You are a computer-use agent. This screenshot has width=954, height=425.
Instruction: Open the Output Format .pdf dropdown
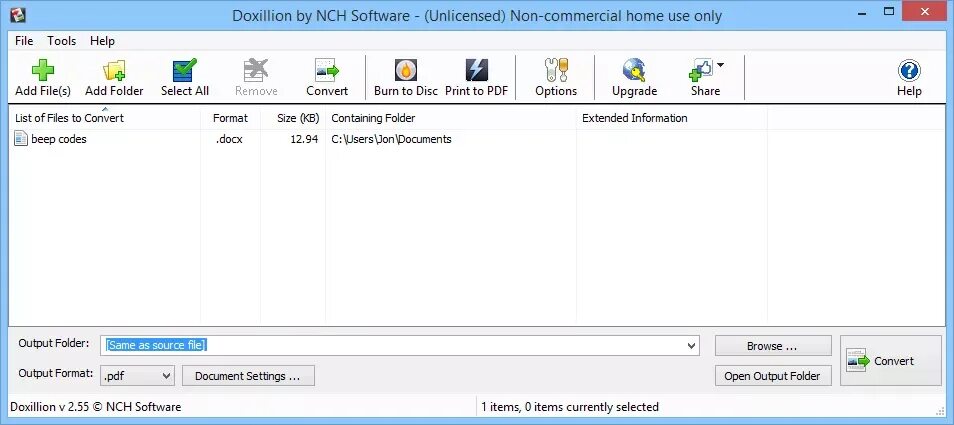pos(138,376)
